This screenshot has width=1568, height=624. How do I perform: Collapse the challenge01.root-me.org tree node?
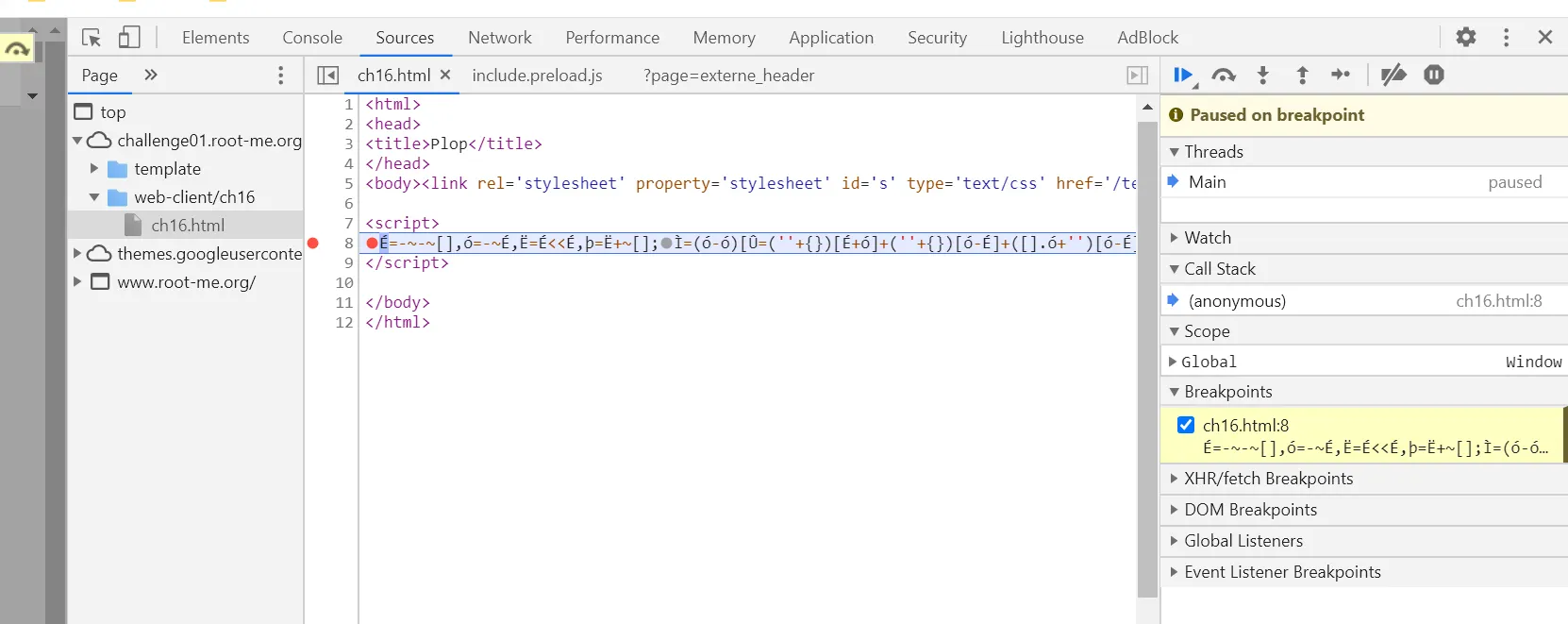(x=77, y=141)
